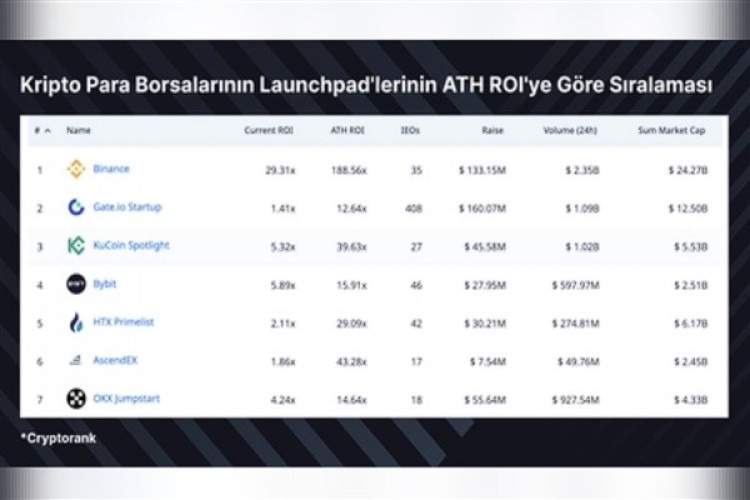Open the Gate.io Startup link

pyautogui.click(x=127, y=207)
